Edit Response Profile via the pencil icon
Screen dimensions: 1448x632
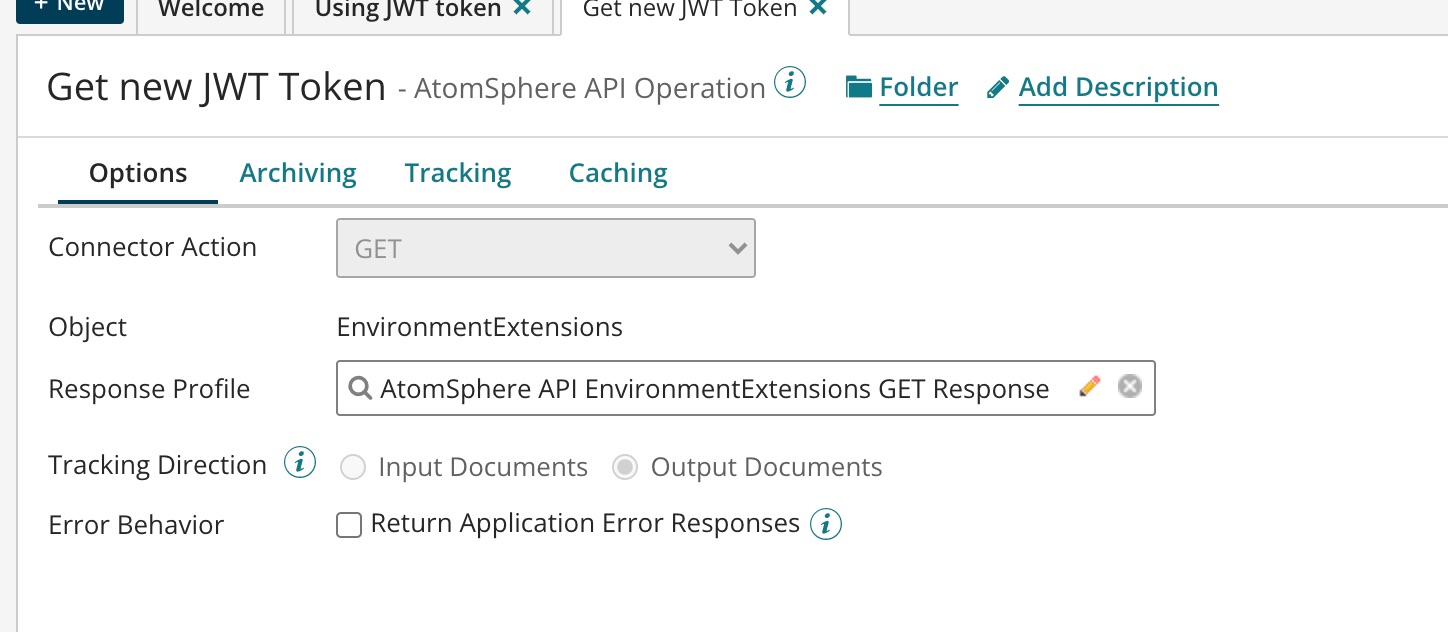coord(1089,386)
